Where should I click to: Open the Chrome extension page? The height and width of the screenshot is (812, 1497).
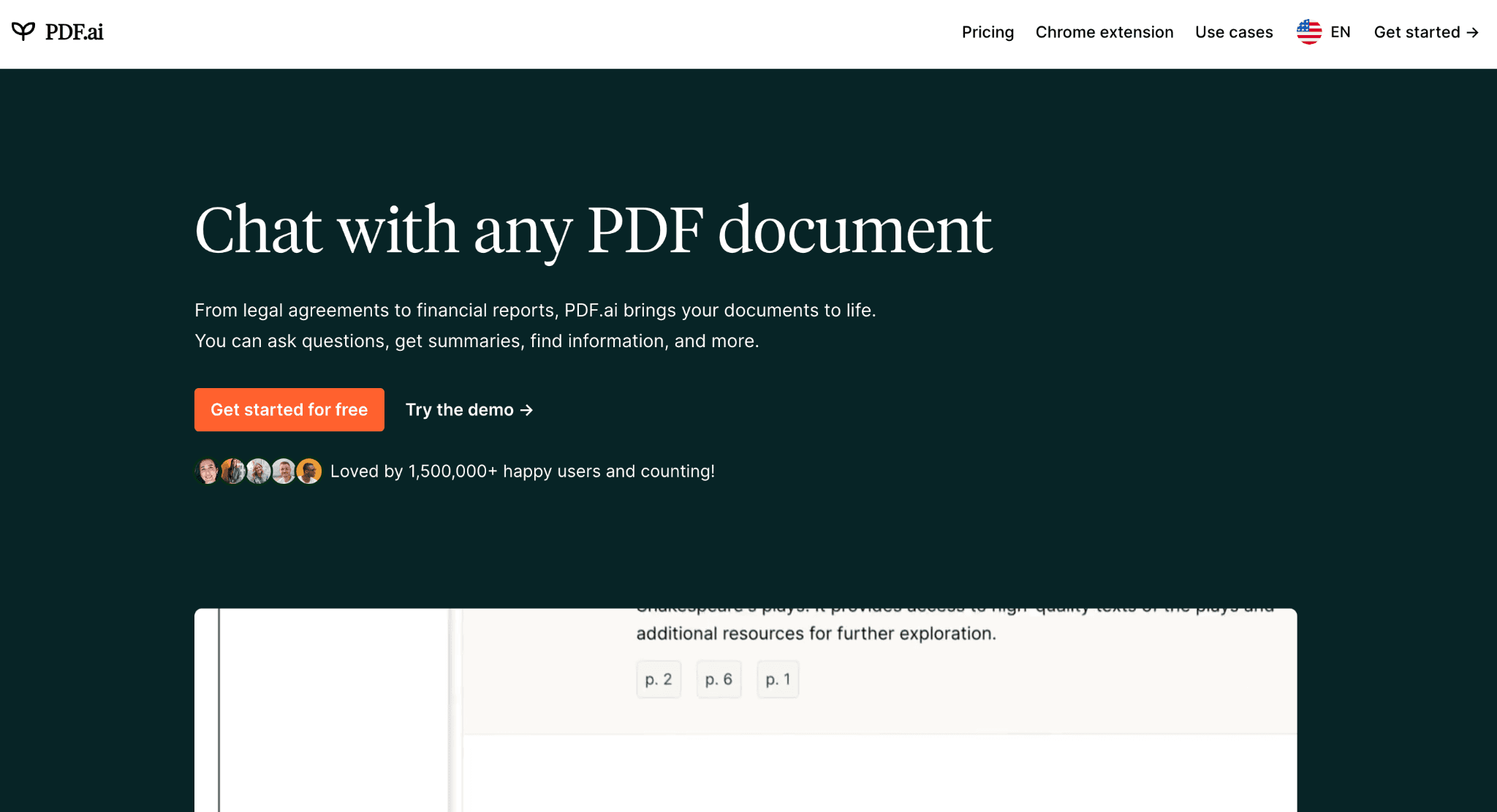pyautogui.click(x=1104, y=32)
